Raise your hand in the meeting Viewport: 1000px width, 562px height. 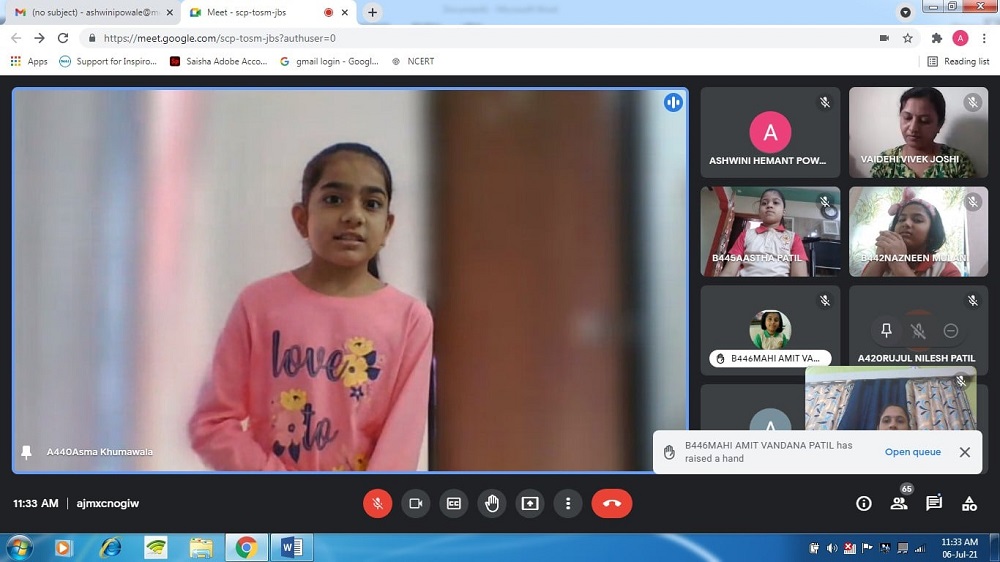pyautogui.click(x=492, y=503)
